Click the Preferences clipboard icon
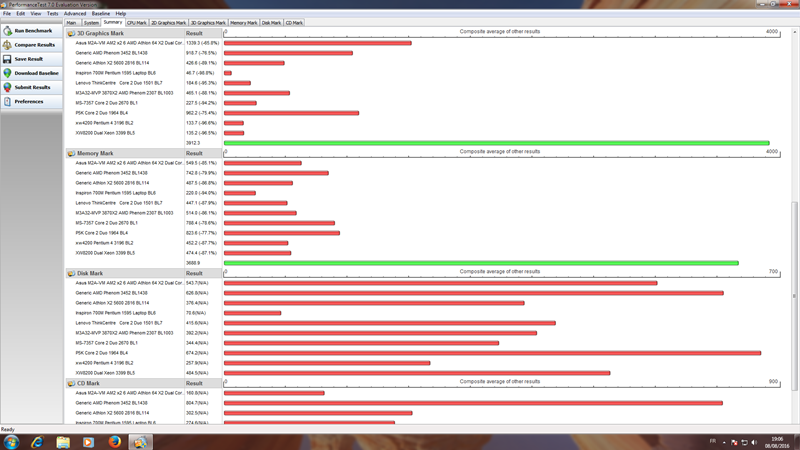Screen dimensions: 800x450 (x=7, y=102)
